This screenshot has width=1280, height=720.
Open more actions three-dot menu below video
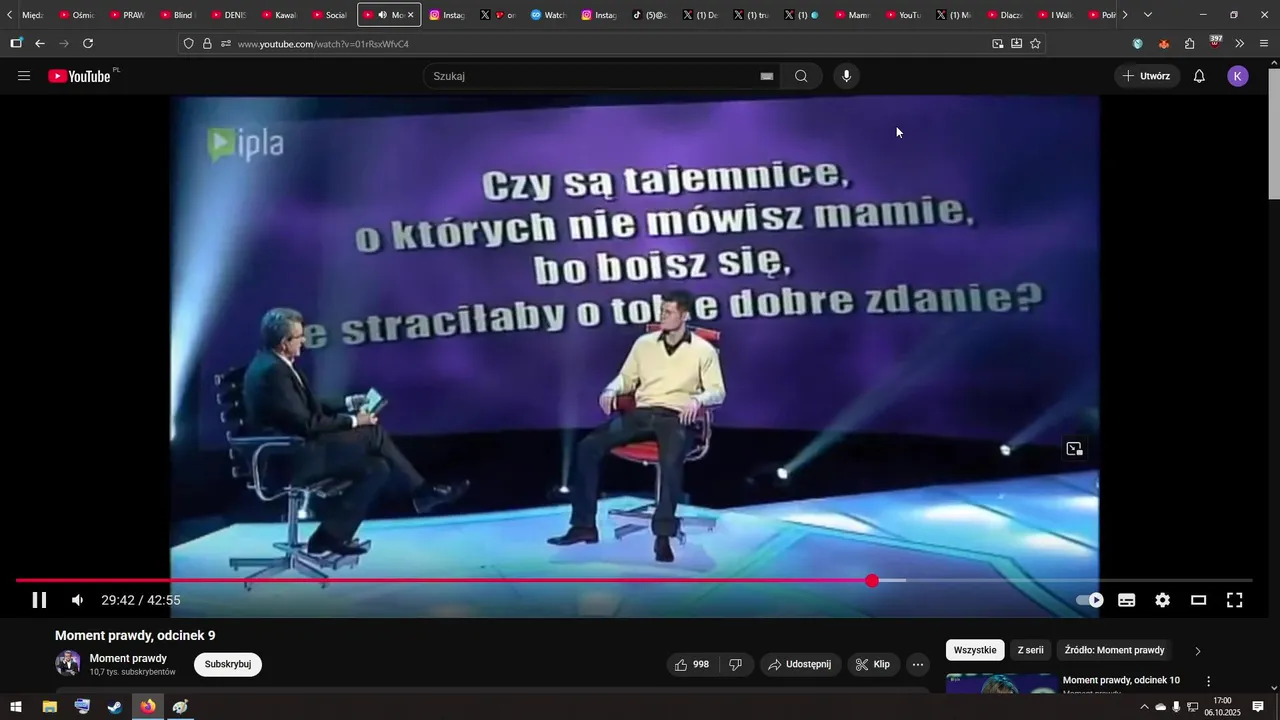coord(918,664)
